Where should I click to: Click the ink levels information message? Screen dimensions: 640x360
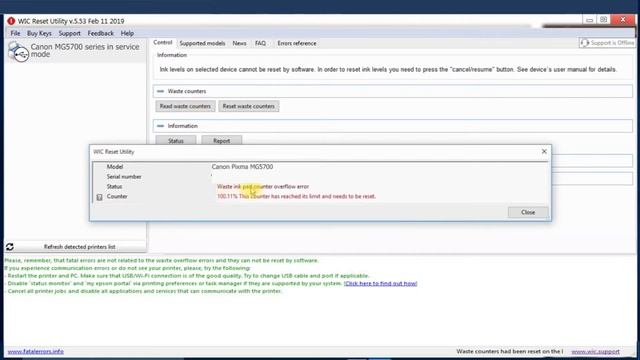coord(388,69)
